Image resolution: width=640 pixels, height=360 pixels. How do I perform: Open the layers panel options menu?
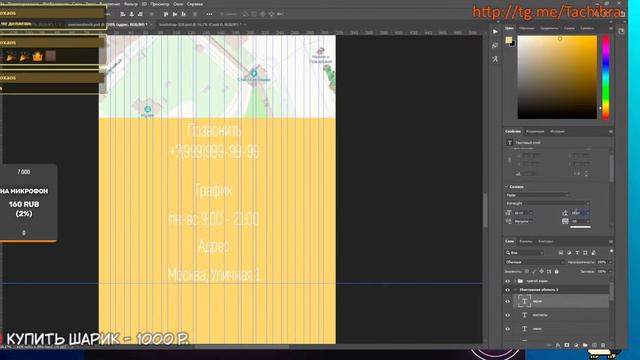tap(611, 241)
